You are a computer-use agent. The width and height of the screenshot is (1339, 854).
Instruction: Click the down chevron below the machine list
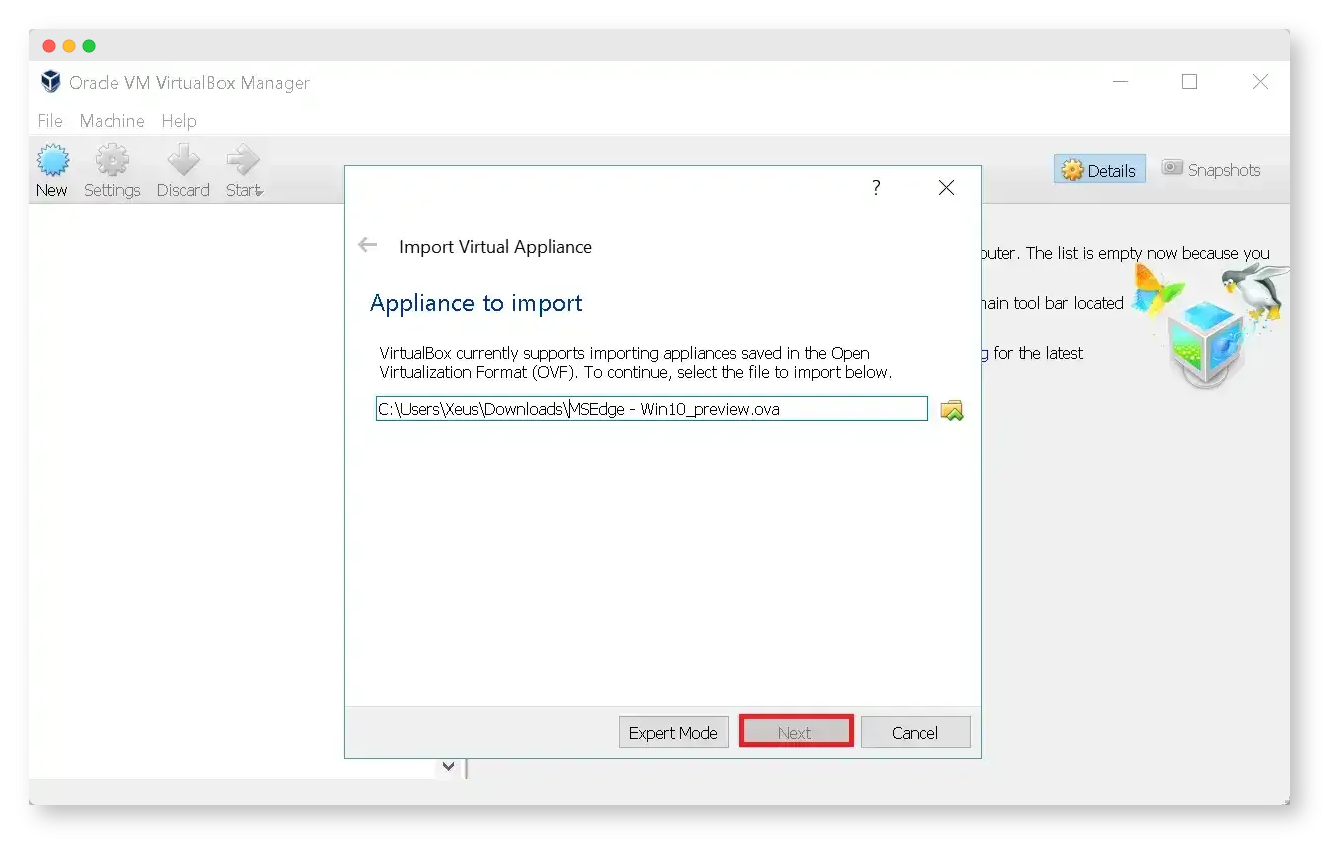tap(448, 766)
